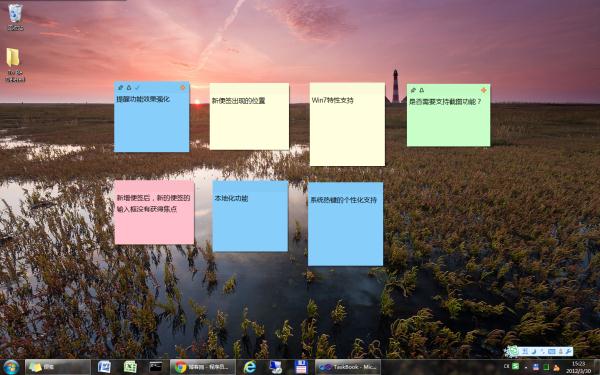Toggle the pin icon on green 截图功能 note

[x=413, y=90]
